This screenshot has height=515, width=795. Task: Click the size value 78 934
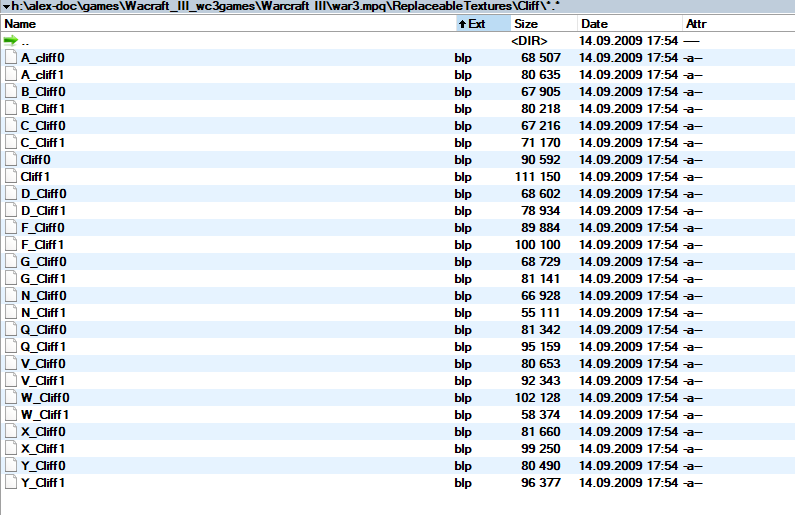tap(540, 210)
